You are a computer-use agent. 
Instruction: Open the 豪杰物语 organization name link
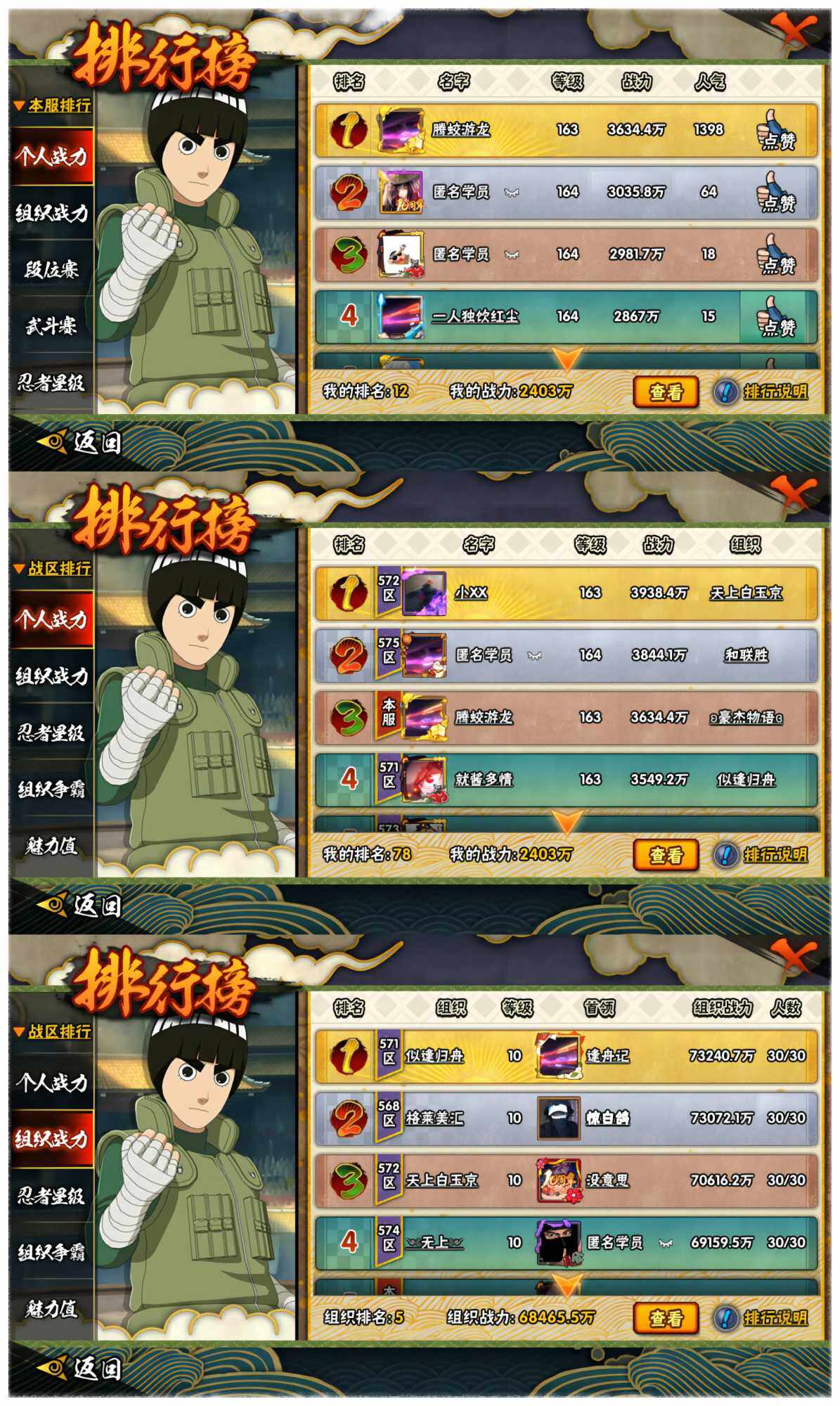(x=746, y=718)
